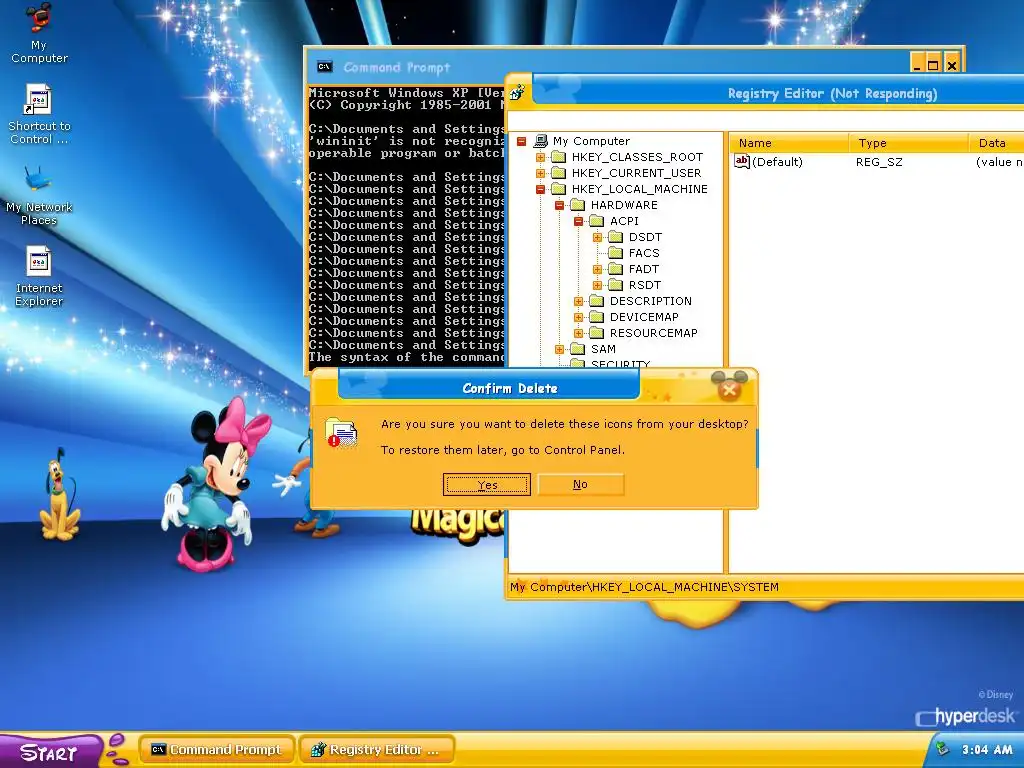Click the Confirm Delete warning icon
This screenshot has height=768, width=1024.
point(341,432)
